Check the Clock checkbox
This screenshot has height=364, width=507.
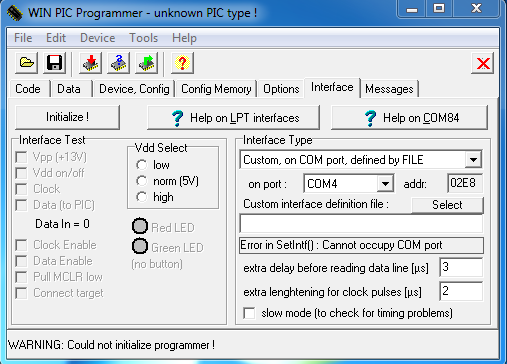click(x=22, y=189)
